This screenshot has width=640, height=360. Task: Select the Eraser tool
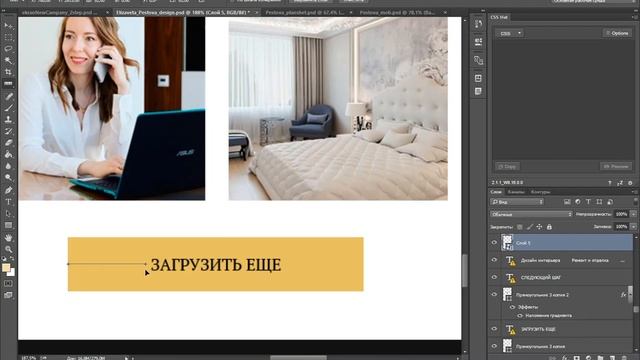coord(8,143)
